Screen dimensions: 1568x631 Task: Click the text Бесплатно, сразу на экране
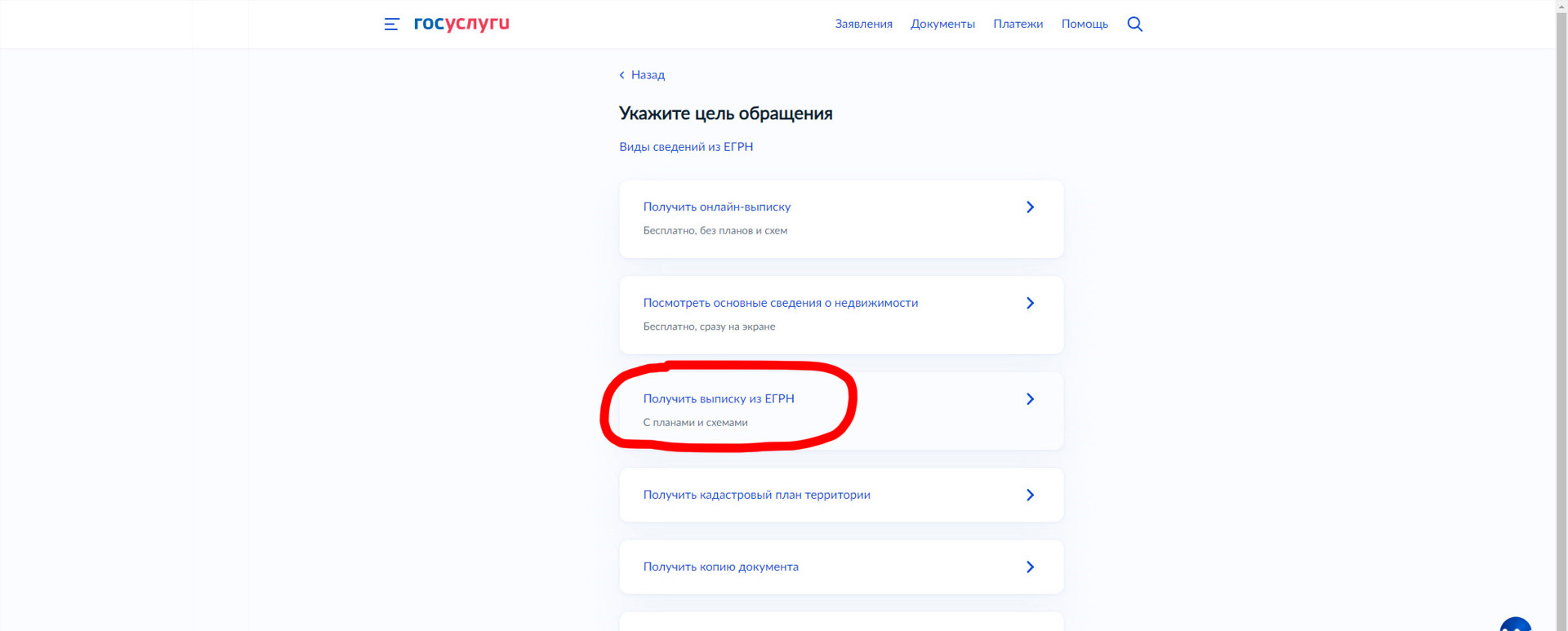[x=709, y=327]
